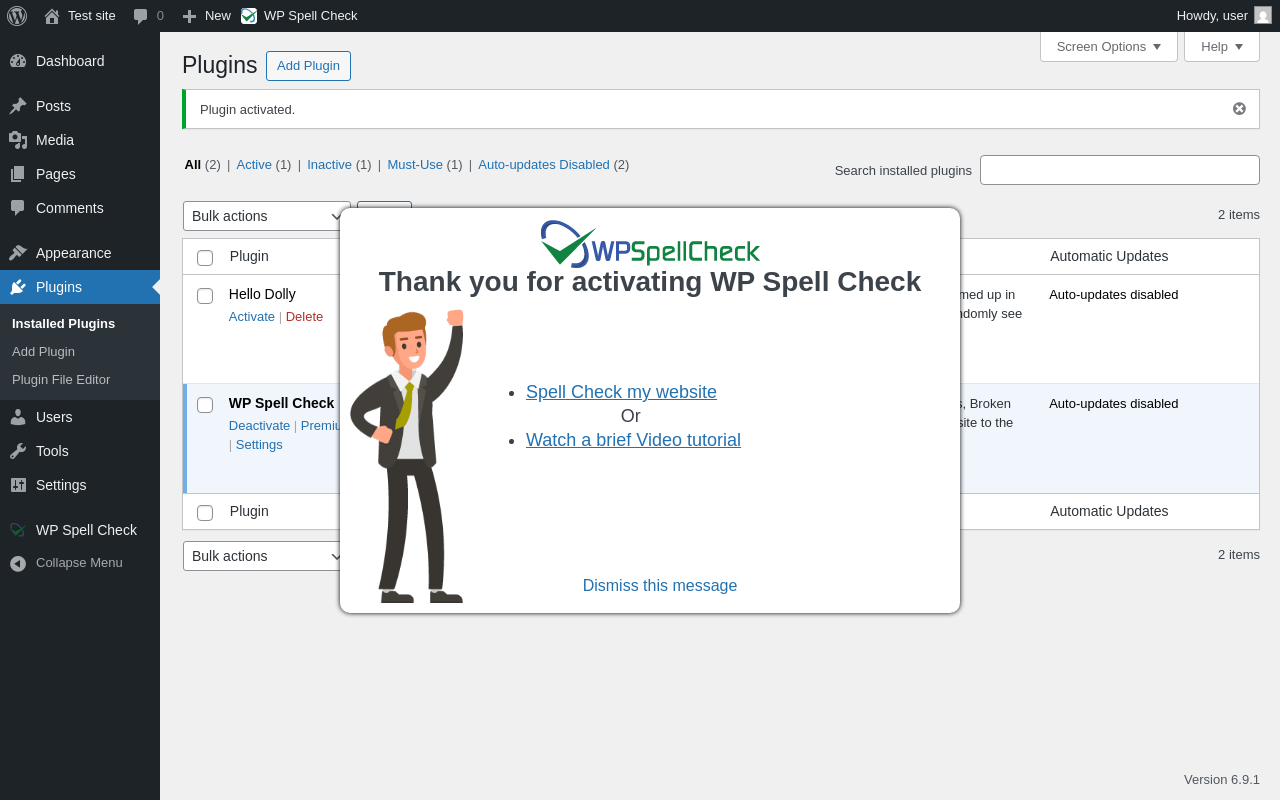
Task: Click the Plugin activated notice text
Action: (247, 109)
